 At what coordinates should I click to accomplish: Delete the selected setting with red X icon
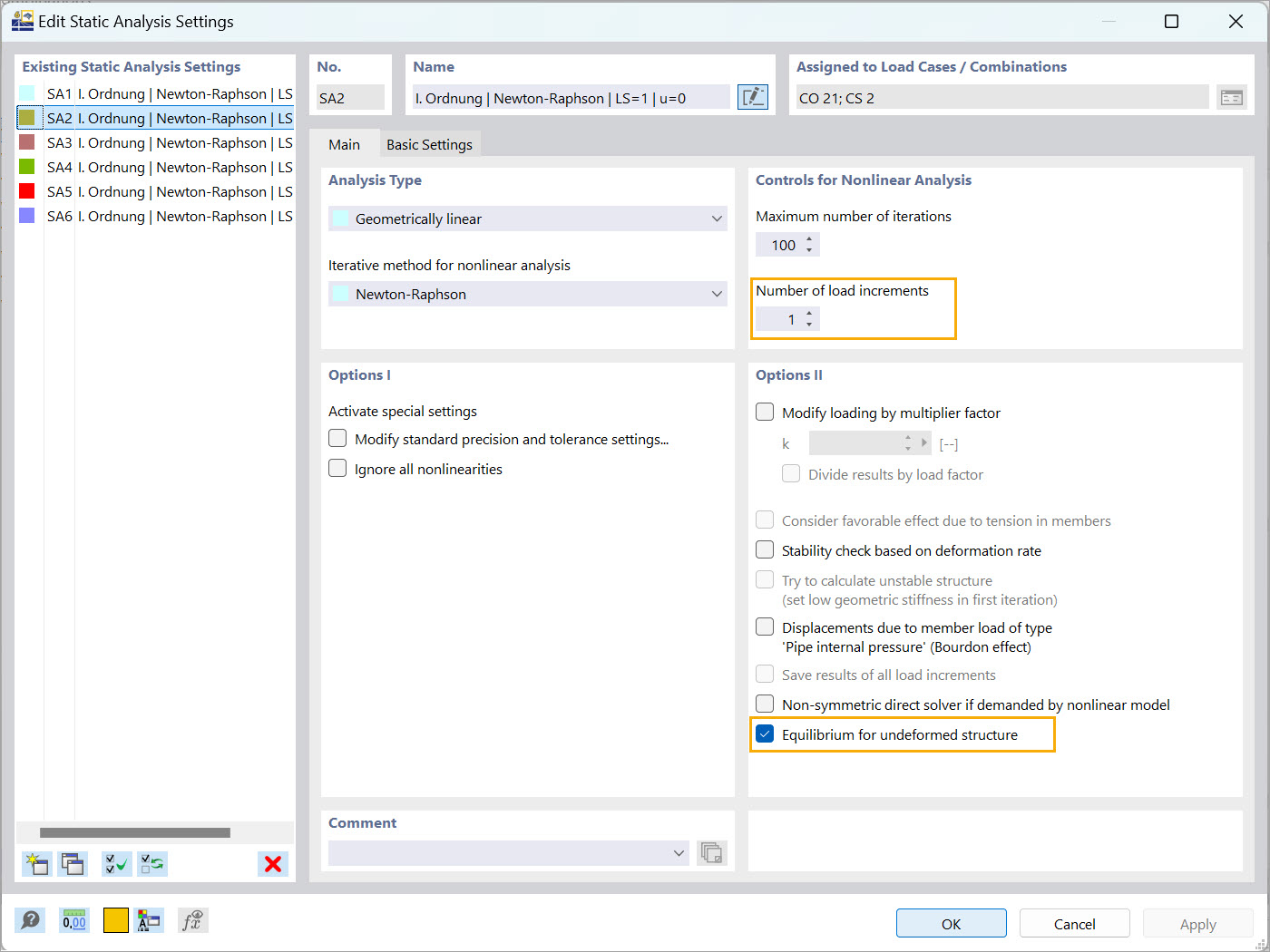coord(272,864)
